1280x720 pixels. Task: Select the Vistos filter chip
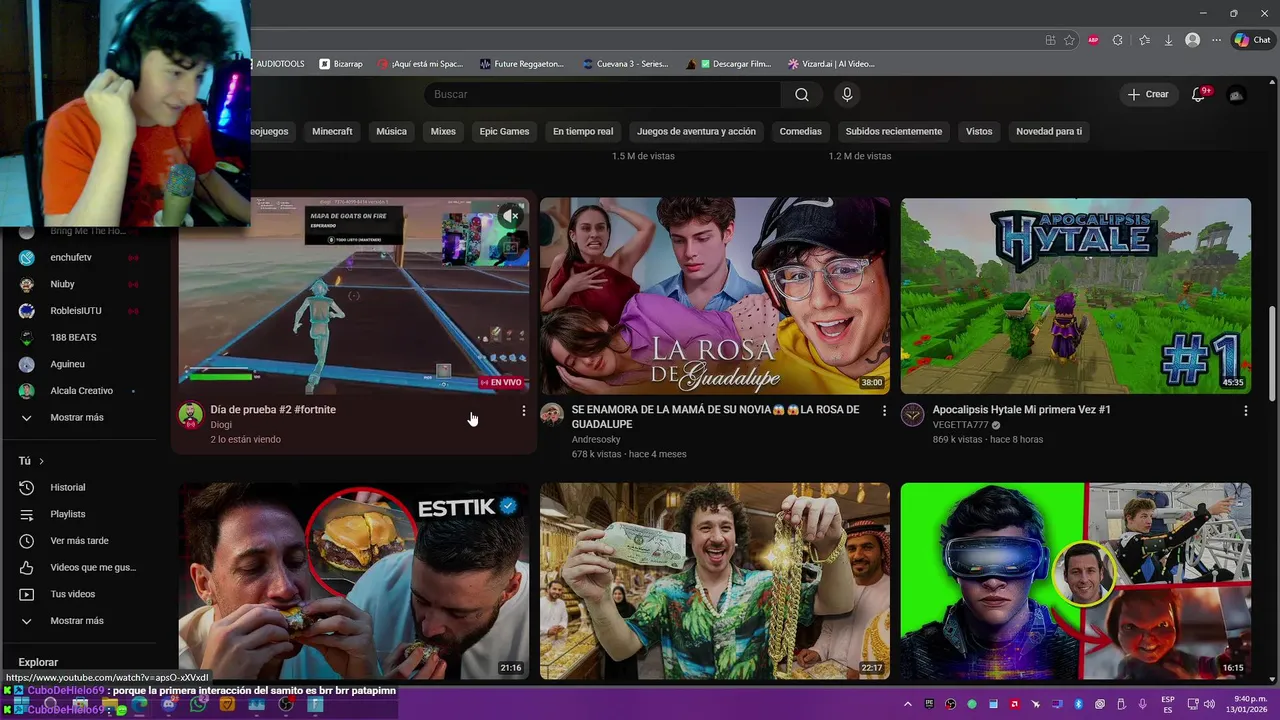[x=979, y=131]
